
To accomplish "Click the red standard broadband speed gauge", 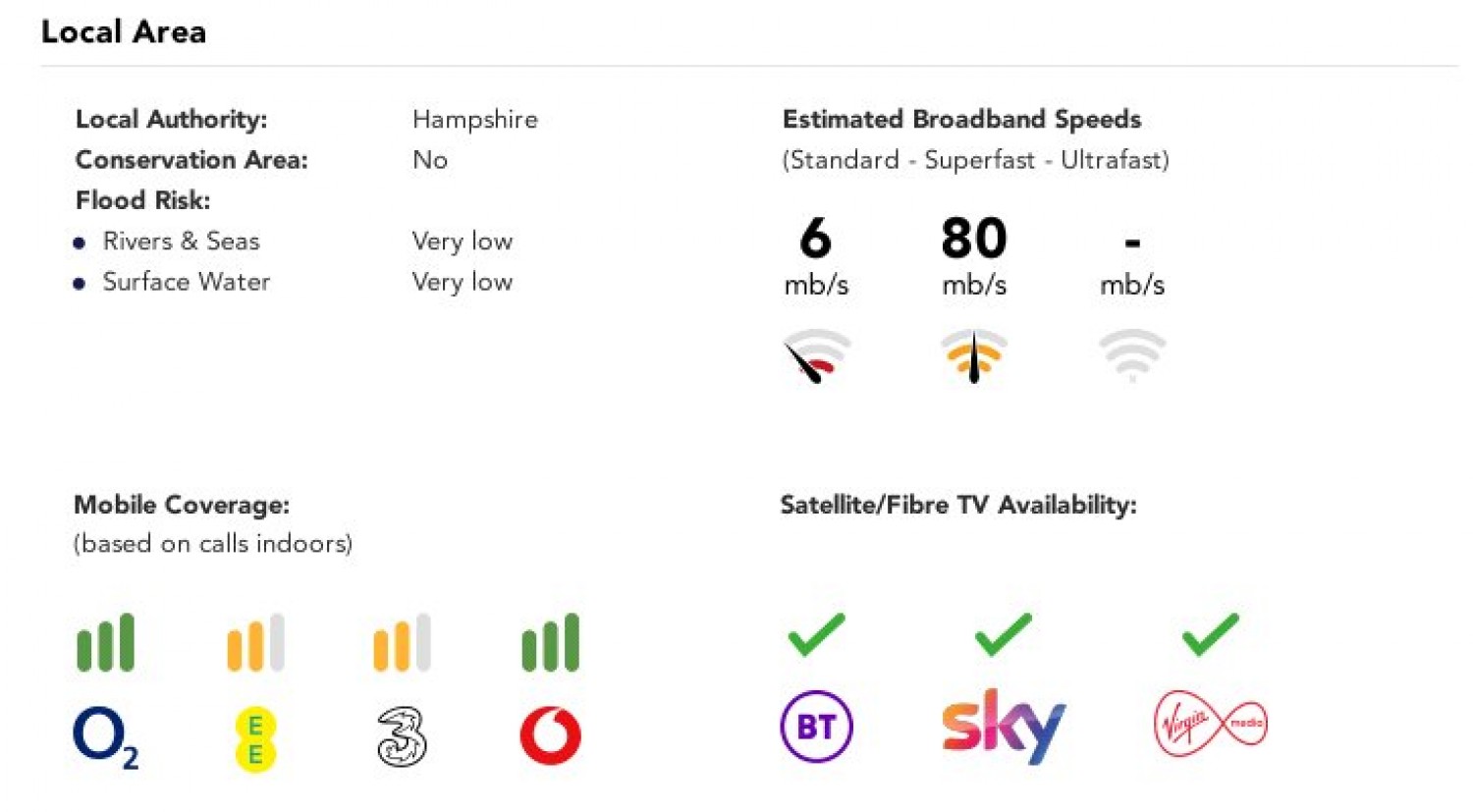I will (816, 356).
